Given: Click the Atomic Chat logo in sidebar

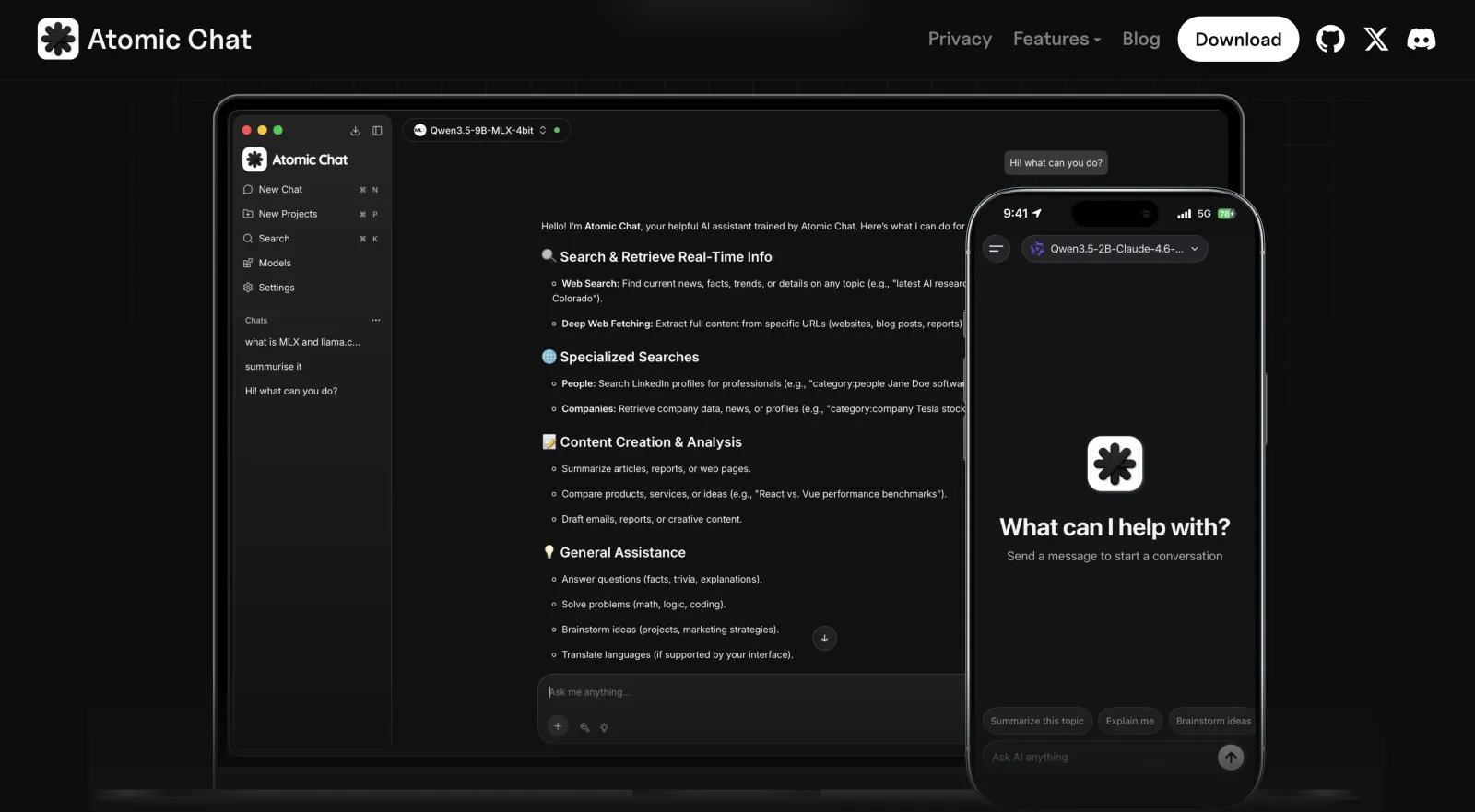Looking at the screenshot, I should (x=295, y=159).
